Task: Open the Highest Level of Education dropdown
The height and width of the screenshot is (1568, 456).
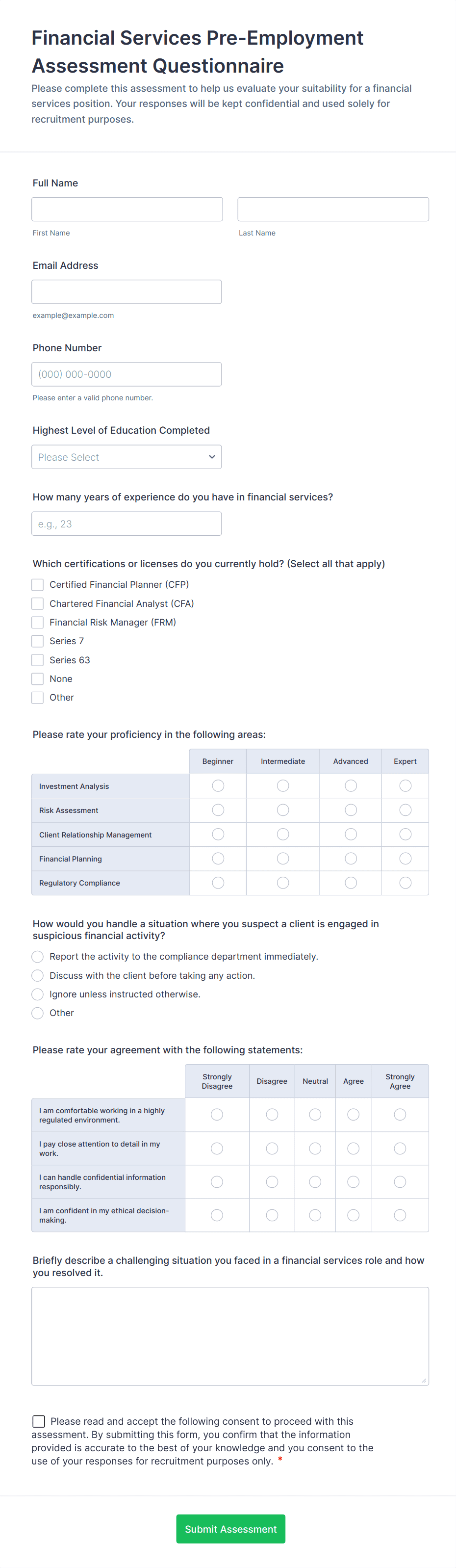Action: pos(126,457)
